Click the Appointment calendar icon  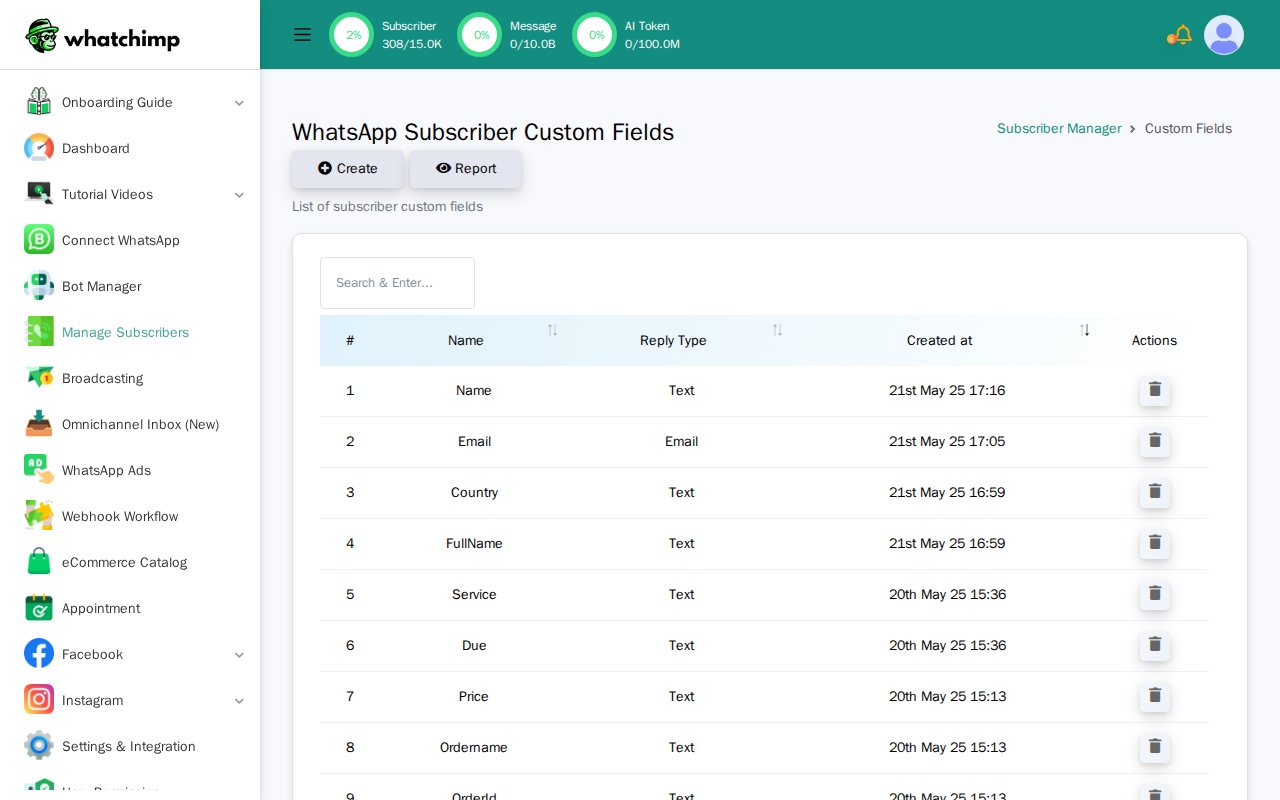point(39,608)
